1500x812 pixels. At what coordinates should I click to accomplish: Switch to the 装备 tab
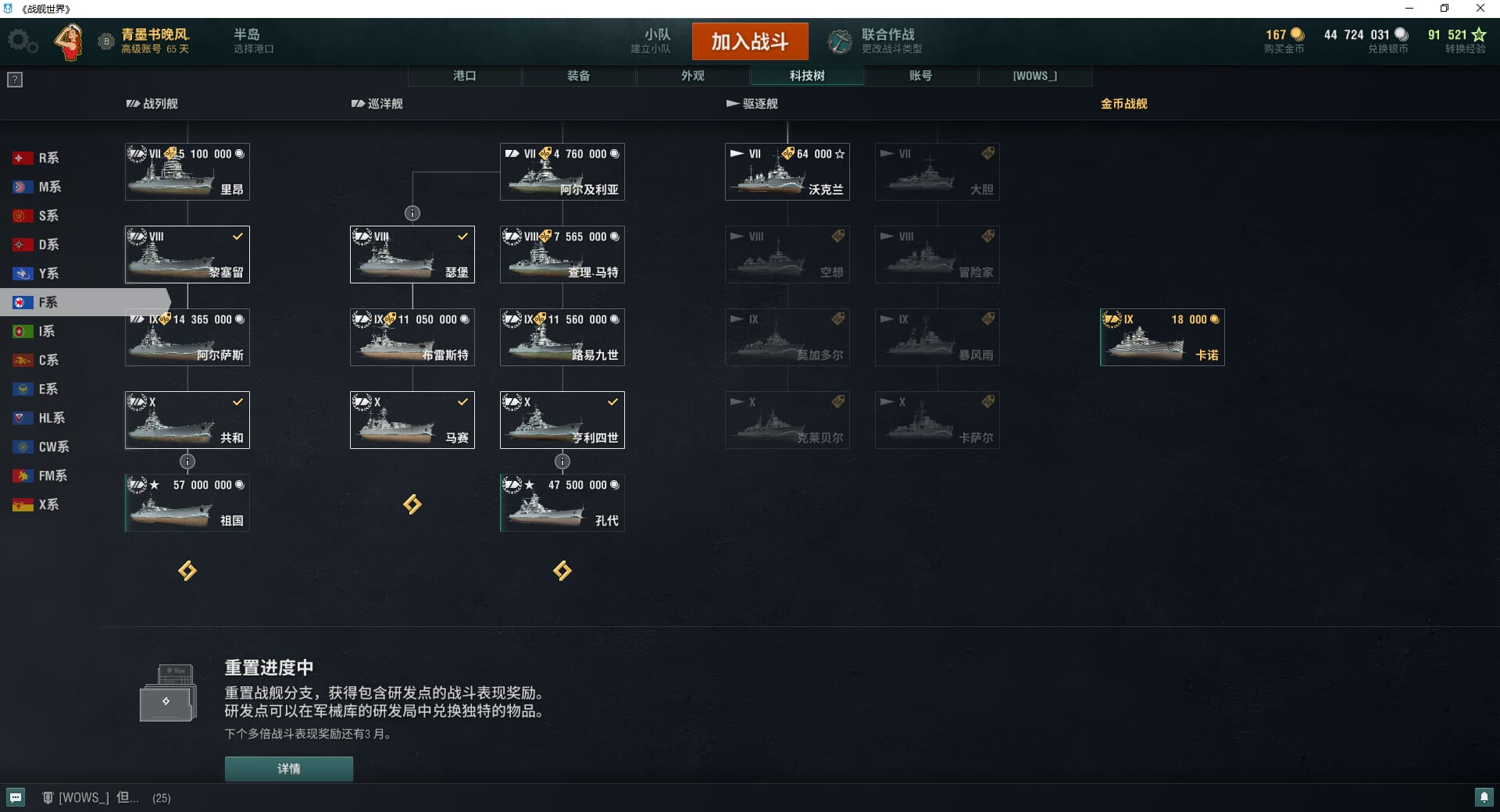[579, 76]
